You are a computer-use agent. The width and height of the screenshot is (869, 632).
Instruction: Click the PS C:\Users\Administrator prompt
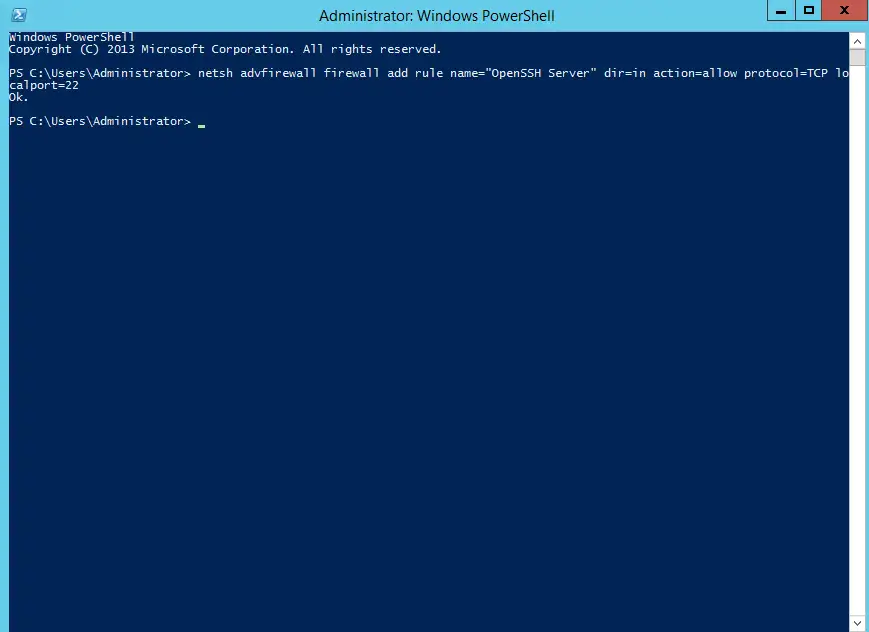(98, 120)
